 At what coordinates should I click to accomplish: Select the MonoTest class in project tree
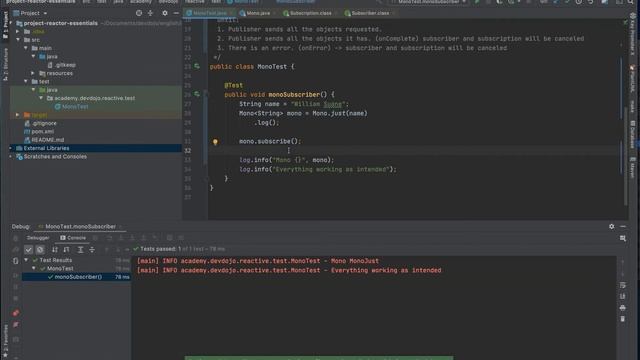point(71,107)
